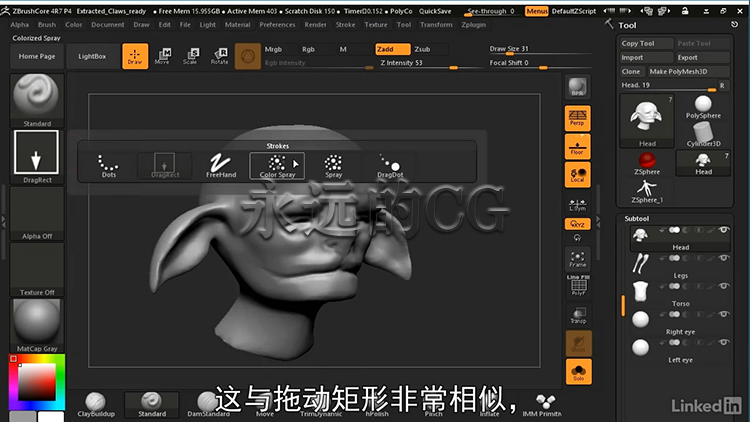Select the Spray stroke

click(x=333, y=166)
